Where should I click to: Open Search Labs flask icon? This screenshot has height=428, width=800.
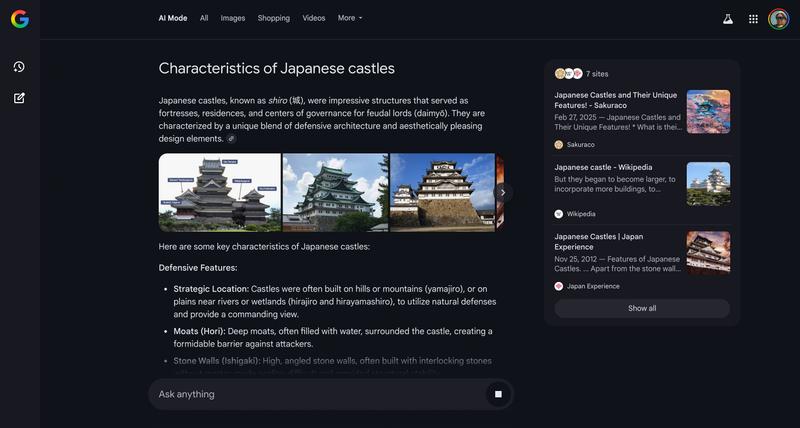click(727, 18)
